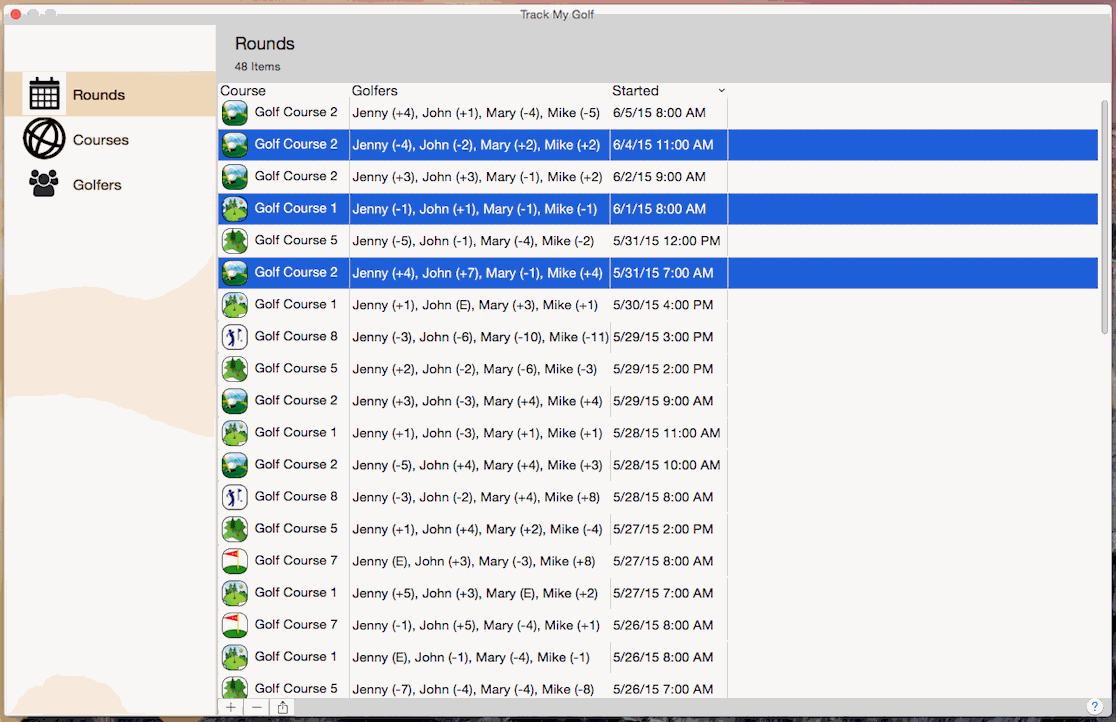Screen dimensions: 1116x722
Task: Click Golf Course 8 icon on 5/29/15 3:00 PM round
Action: coord(234,337)
